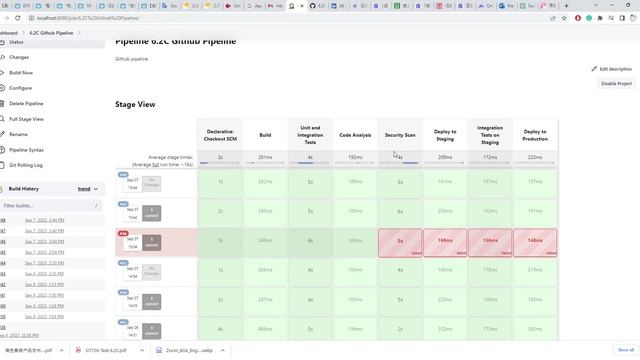Click the browser profile avatar

[633, 18]
